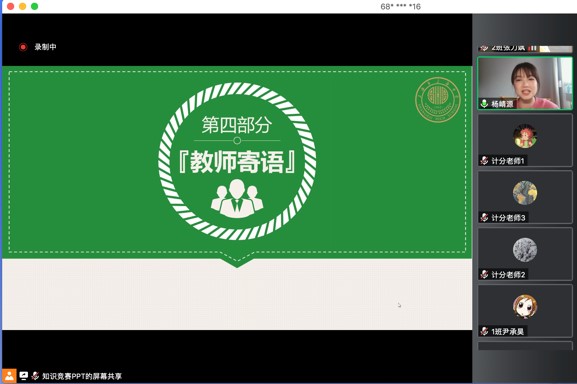Viewport: 577px width, 384px height.
Task: Click the muted microphone icon for 计分老师1
Action: (485, 161)
